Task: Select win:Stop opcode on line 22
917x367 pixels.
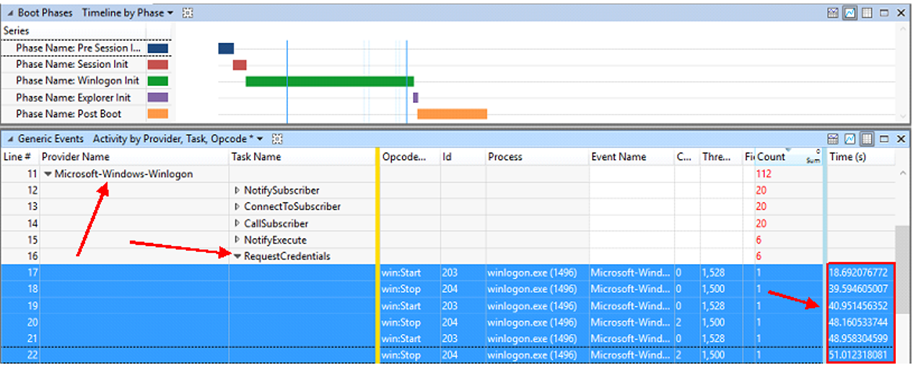Action: 401,355
